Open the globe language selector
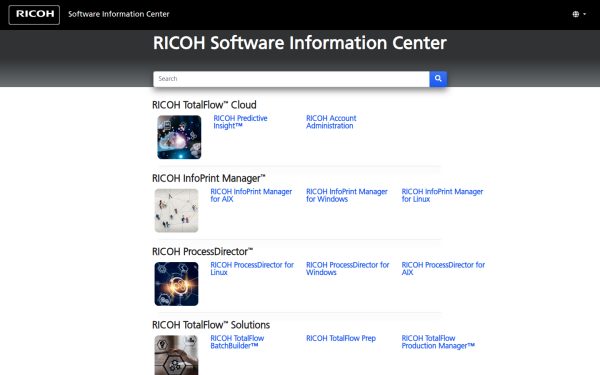600x375 pixels. click(579, 14)
